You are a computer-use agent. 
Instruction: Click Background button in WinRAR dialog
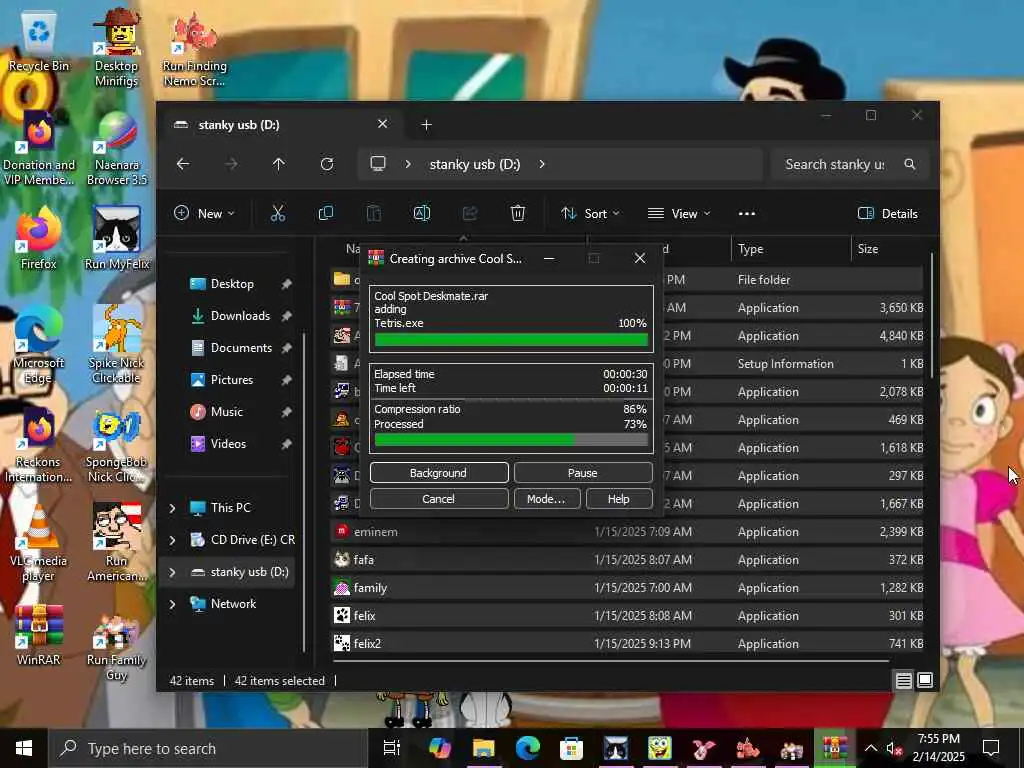coord(439,473)
